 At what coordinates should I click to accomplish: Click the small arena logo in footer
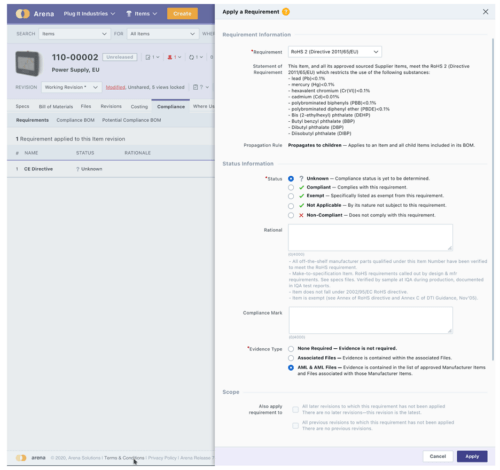21,458
